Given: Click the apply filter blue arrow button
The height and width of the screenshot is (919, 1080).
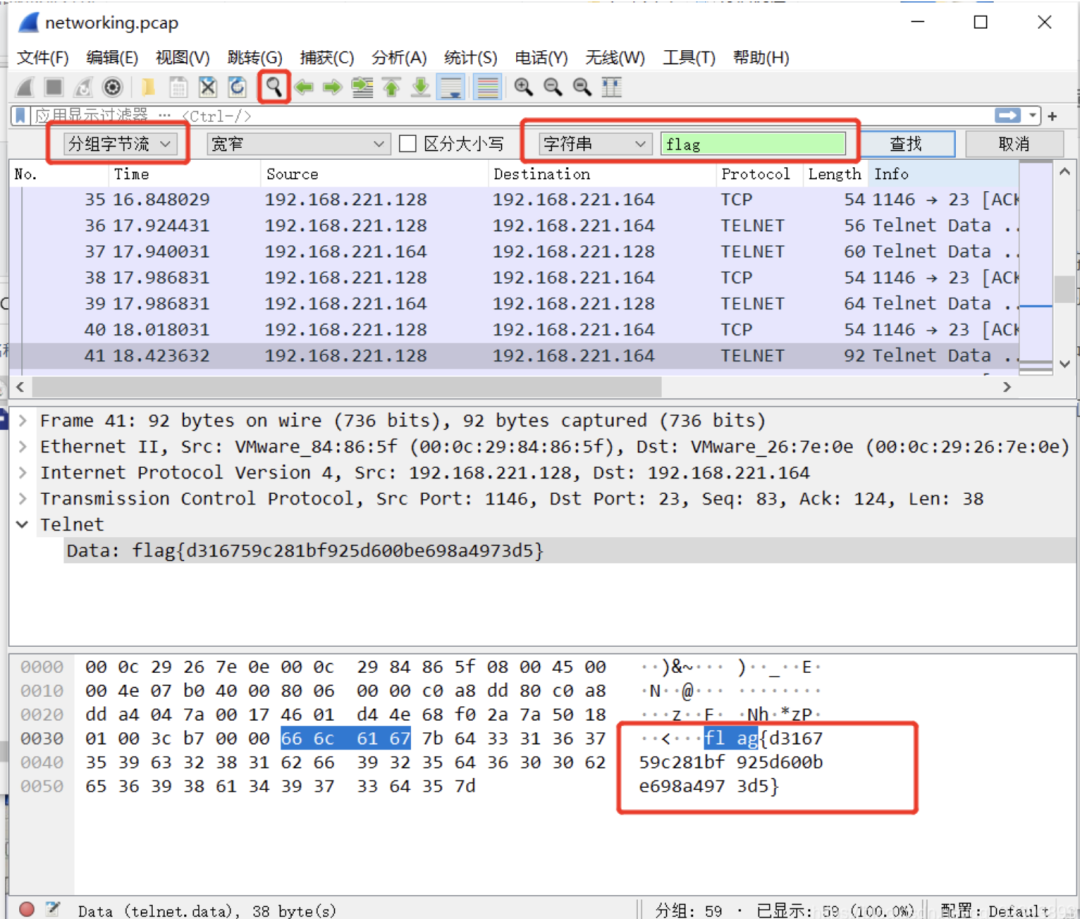Looking at the screenshot, I should [1008, 116].
